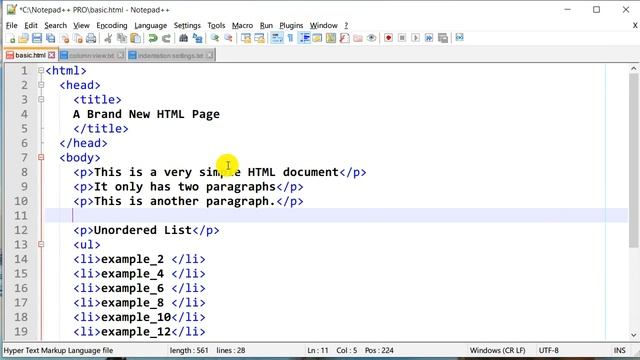Paste using the clipboard icon
Screen dimensions: 640x360
pyautogui.click(x=136, y=38)
